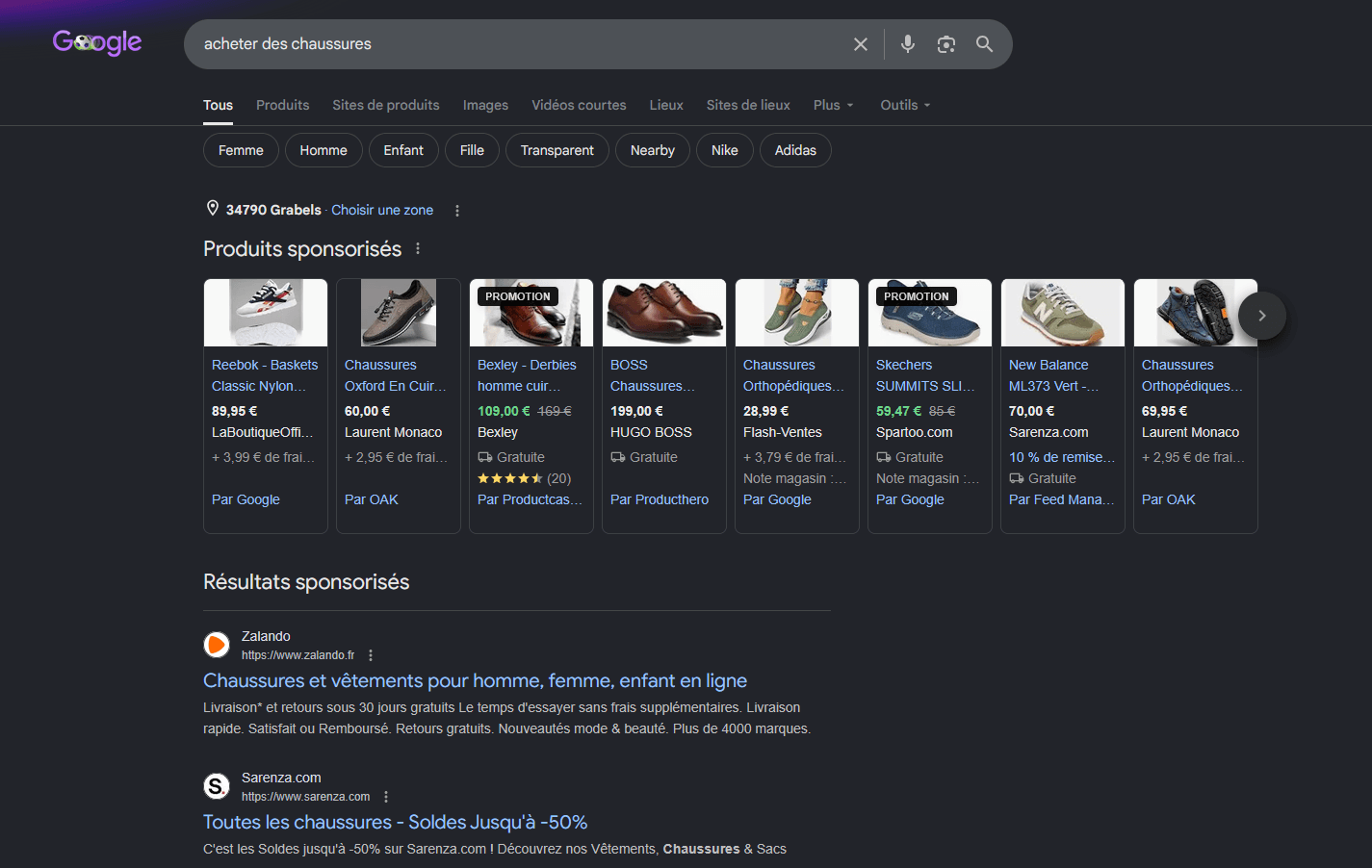Open Zalando Chaussures et vêtements result
Image resolution: width=1372 pixels, height=868 pixels.
pyautogui.click(x=475, y=680)
